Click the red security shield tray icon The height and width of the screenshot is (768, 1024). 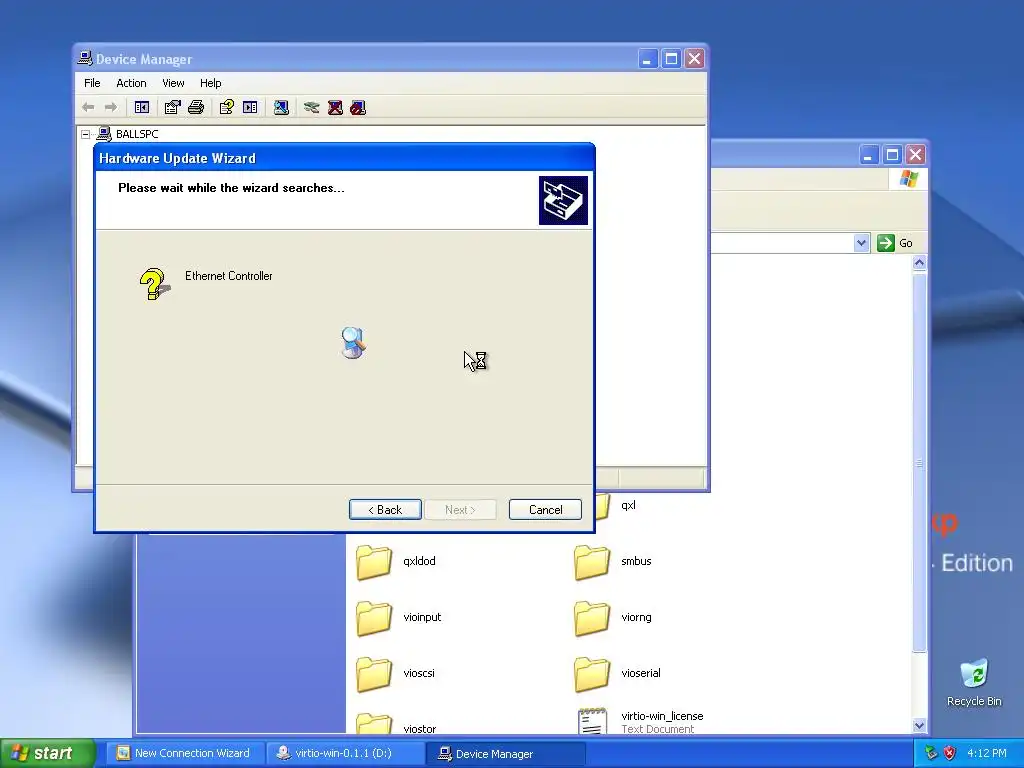click(950, 753)
